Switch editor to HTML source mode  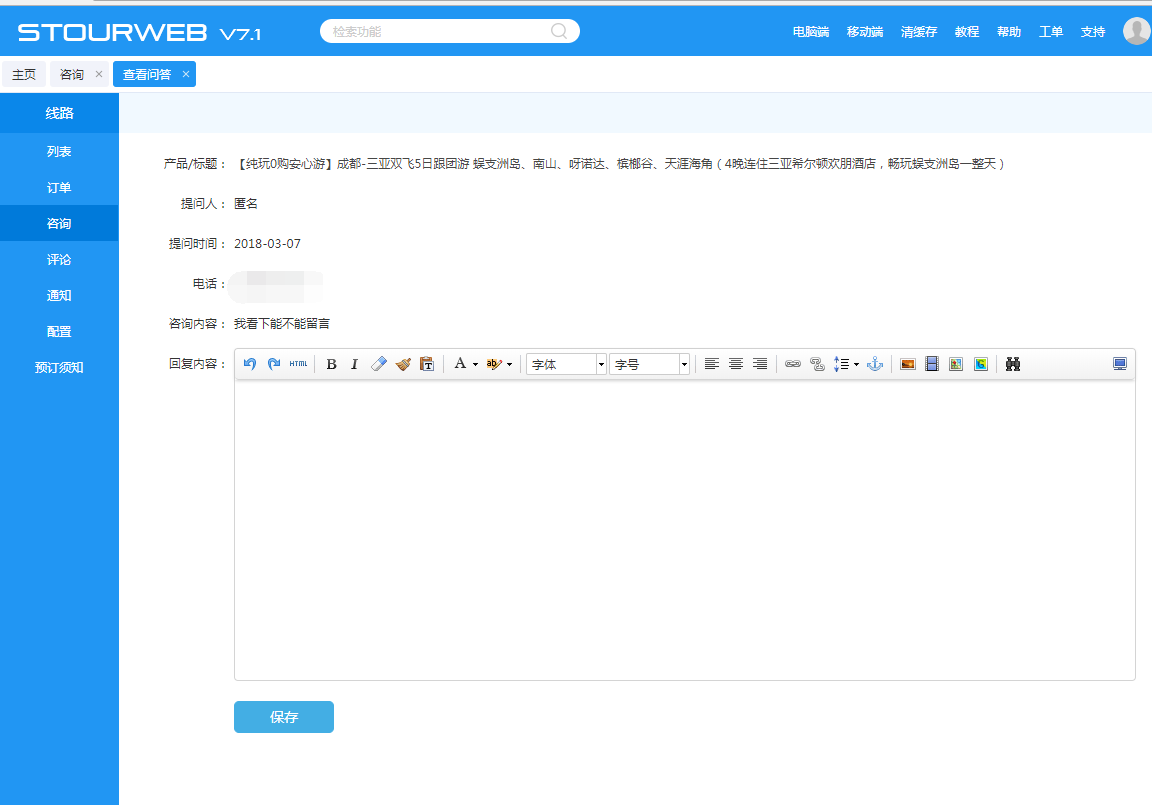coord(298,364)
